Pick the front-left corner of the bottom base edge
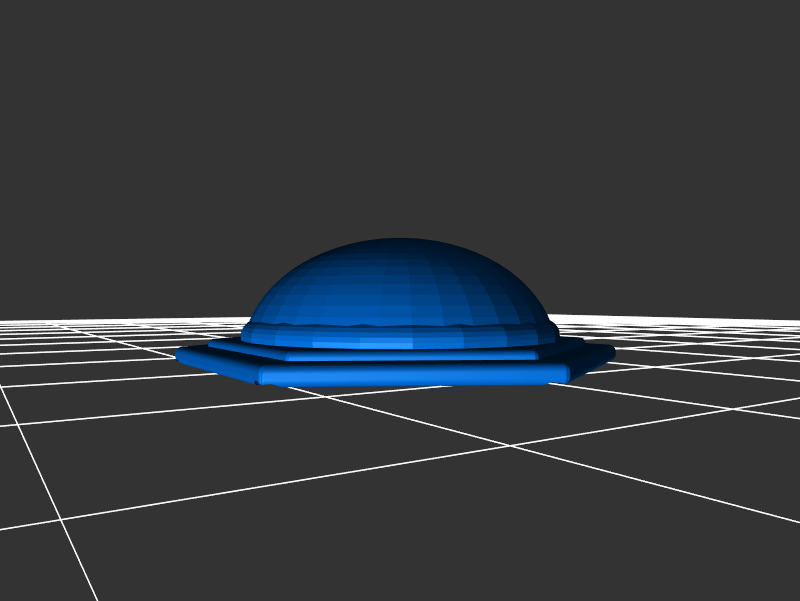Screen dimensions: 800x601 pos(259,378)
